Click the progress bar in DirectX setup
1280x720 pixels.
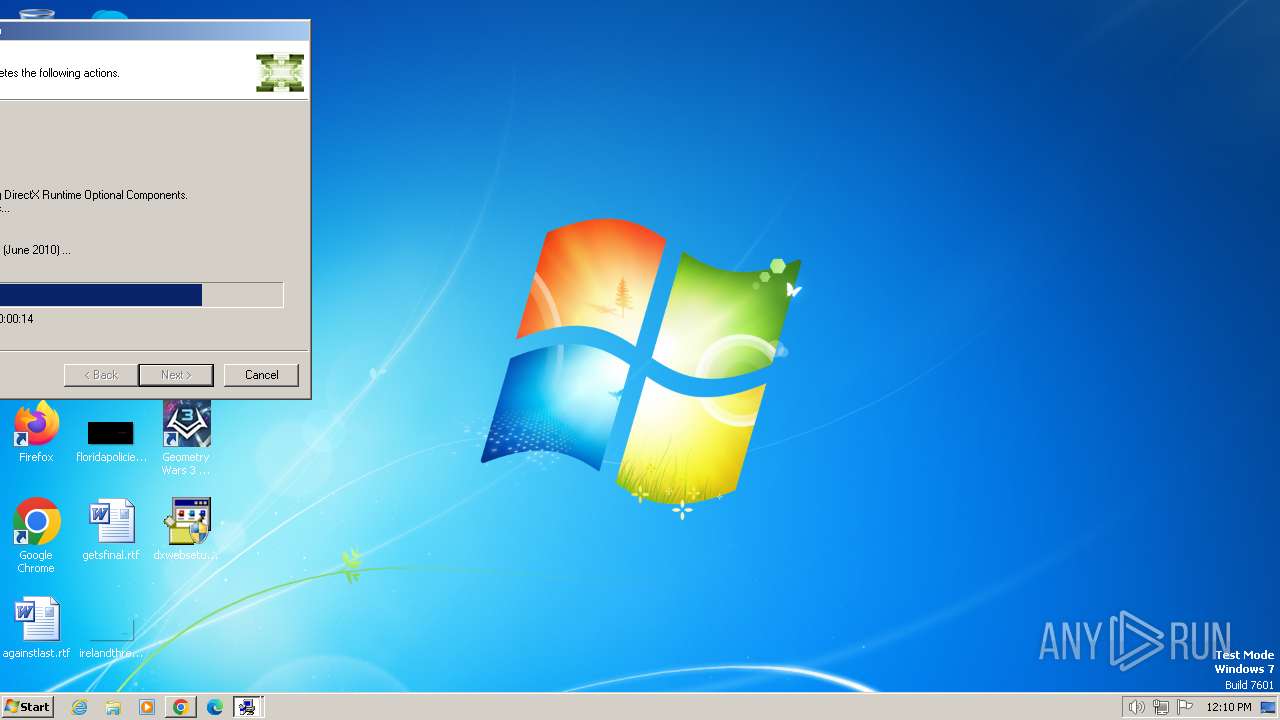pos(141,295)
